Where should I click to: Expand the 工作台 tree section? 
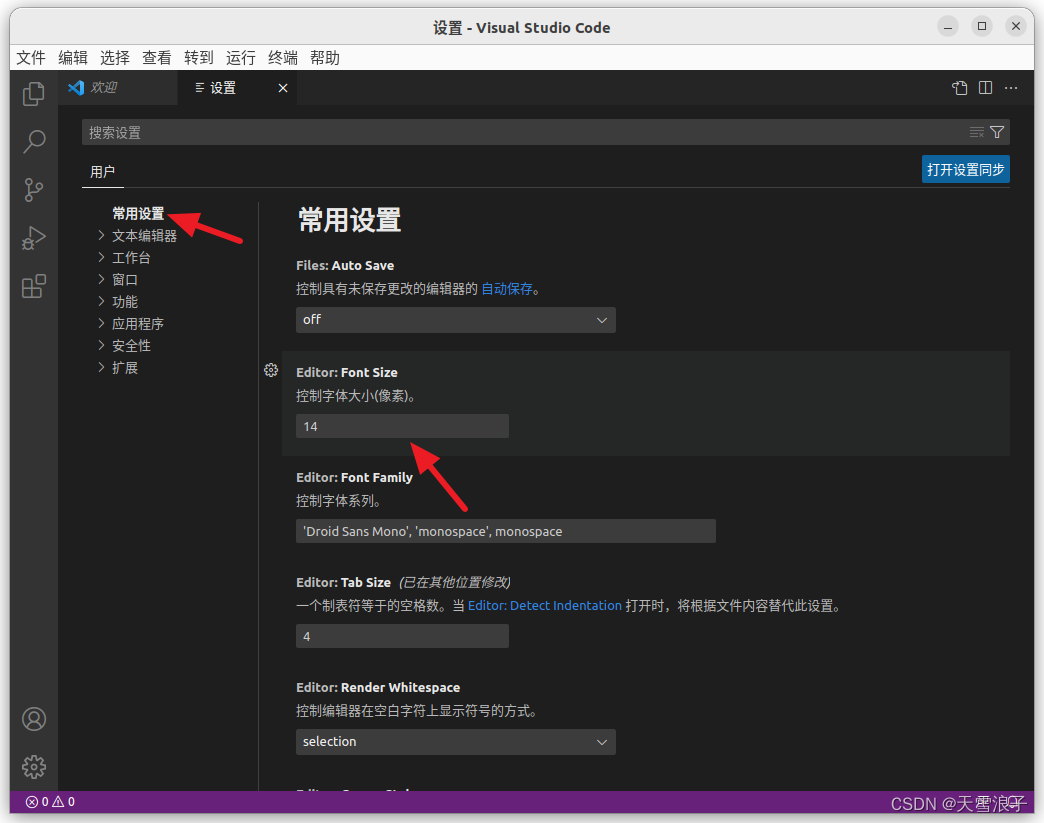101,257
